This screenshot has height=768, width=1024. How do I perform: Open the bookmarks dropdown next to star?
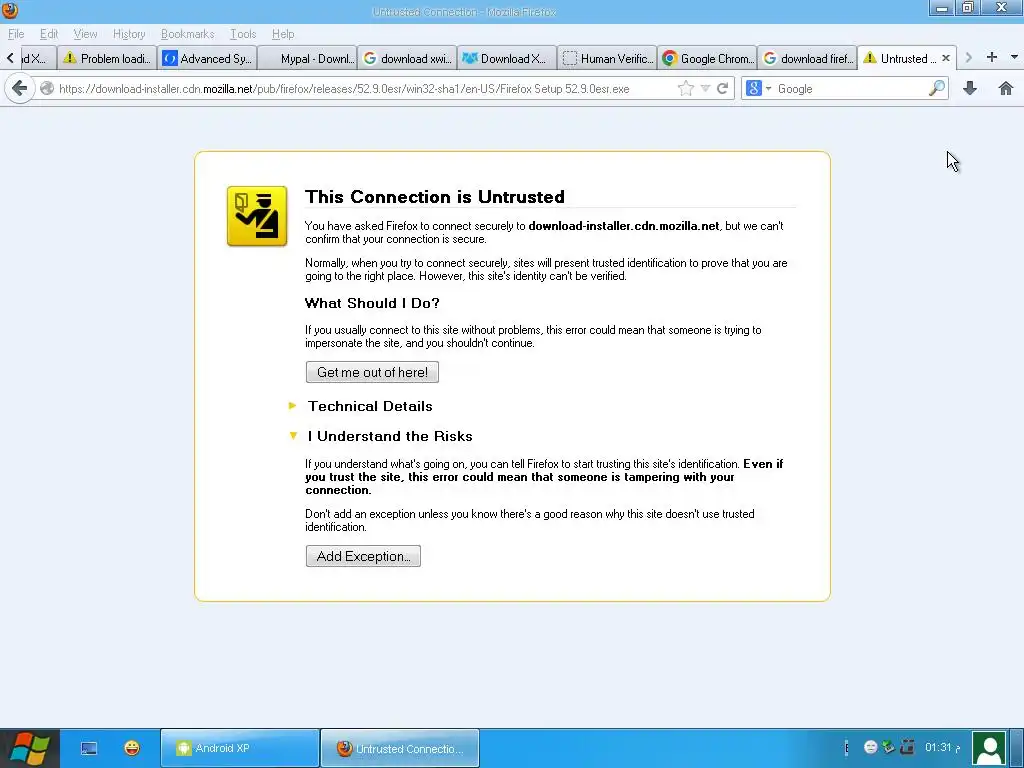coord(705,89)
